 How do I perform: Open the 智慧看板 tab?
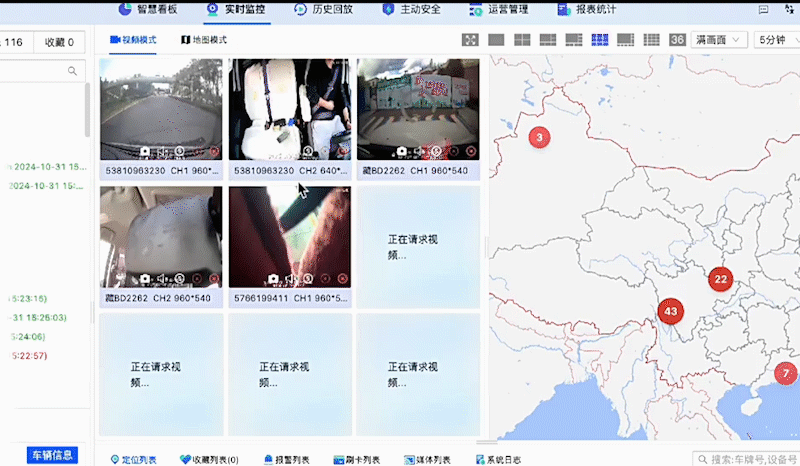(148, 10)
